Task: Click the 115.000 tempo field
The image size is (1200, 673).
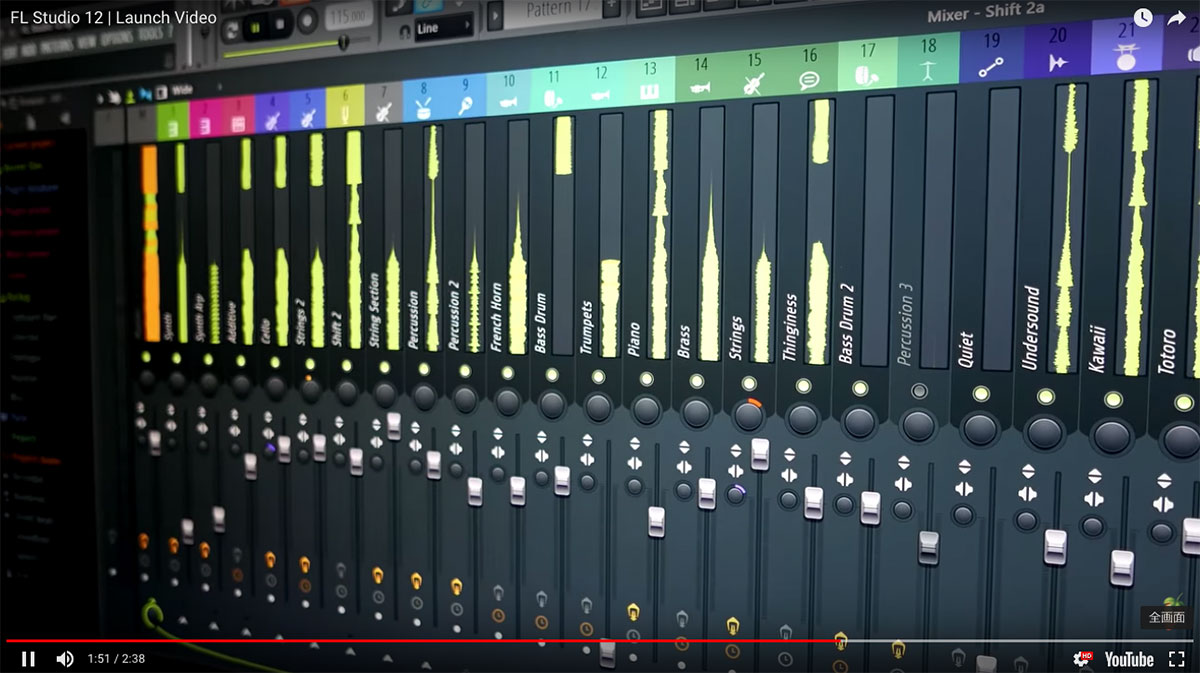Action: [348, 17]
